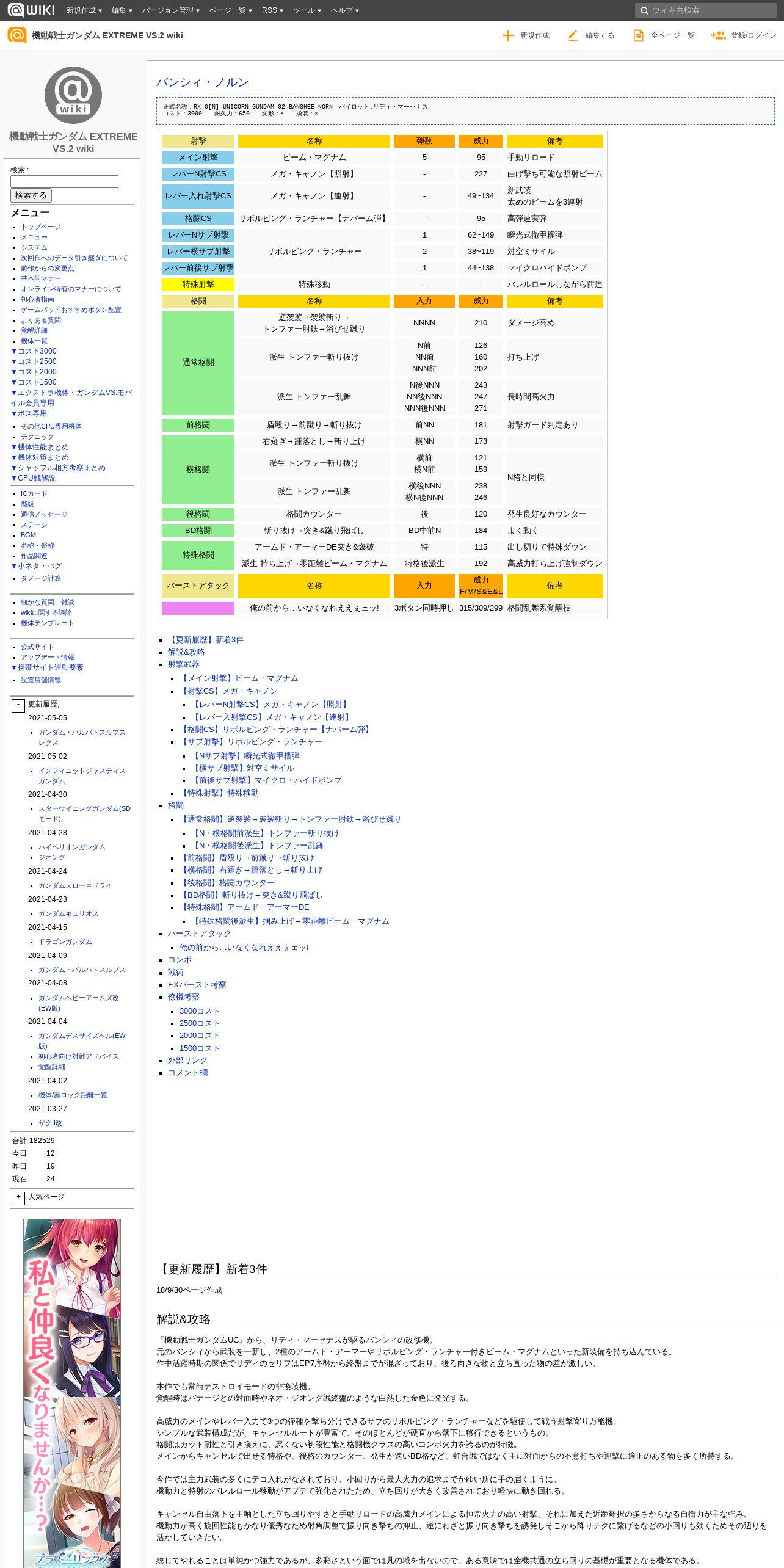Jump to 【メイン射撃】ビーム・マグナム section
Screen dimensions: 784x1568
pos(239,678)
